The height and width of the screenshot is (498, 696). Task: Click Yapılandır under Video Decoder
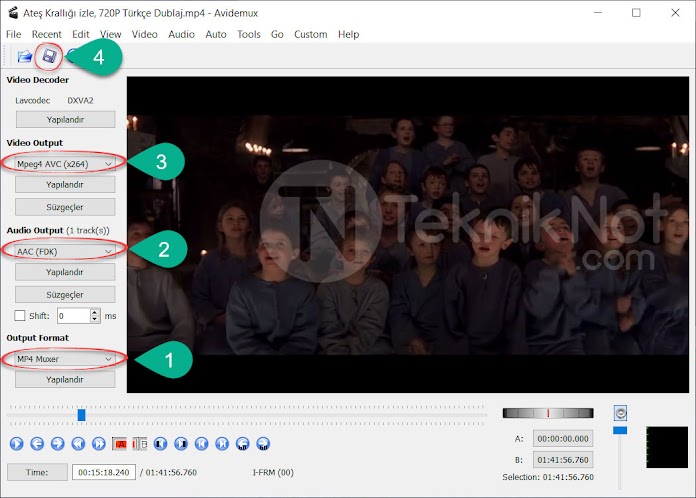coord(65,119)
